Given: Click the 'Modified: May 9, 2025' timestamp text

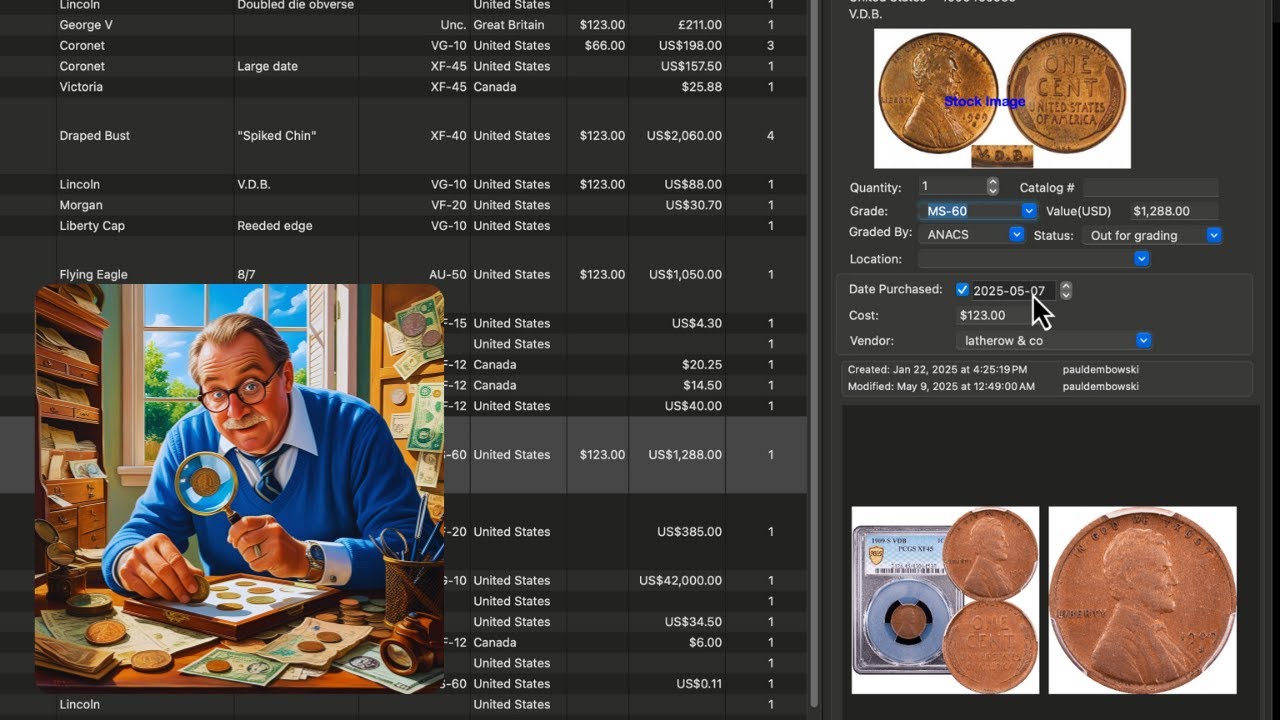Looking at the screenshot, I should [941, 386].
